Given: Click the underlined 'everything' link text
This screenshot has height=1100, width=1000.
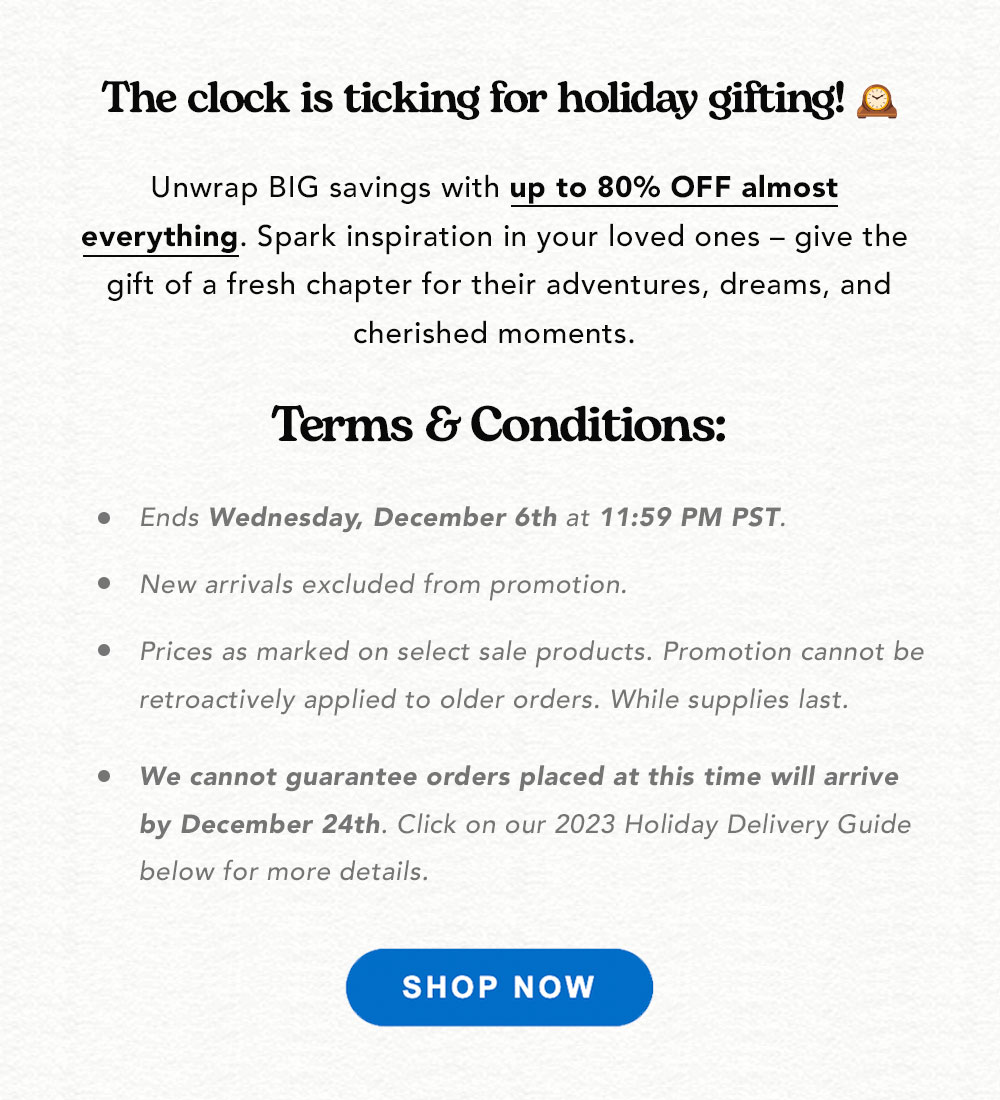Looking at the screenshot, I should click(x=160, y=238).
